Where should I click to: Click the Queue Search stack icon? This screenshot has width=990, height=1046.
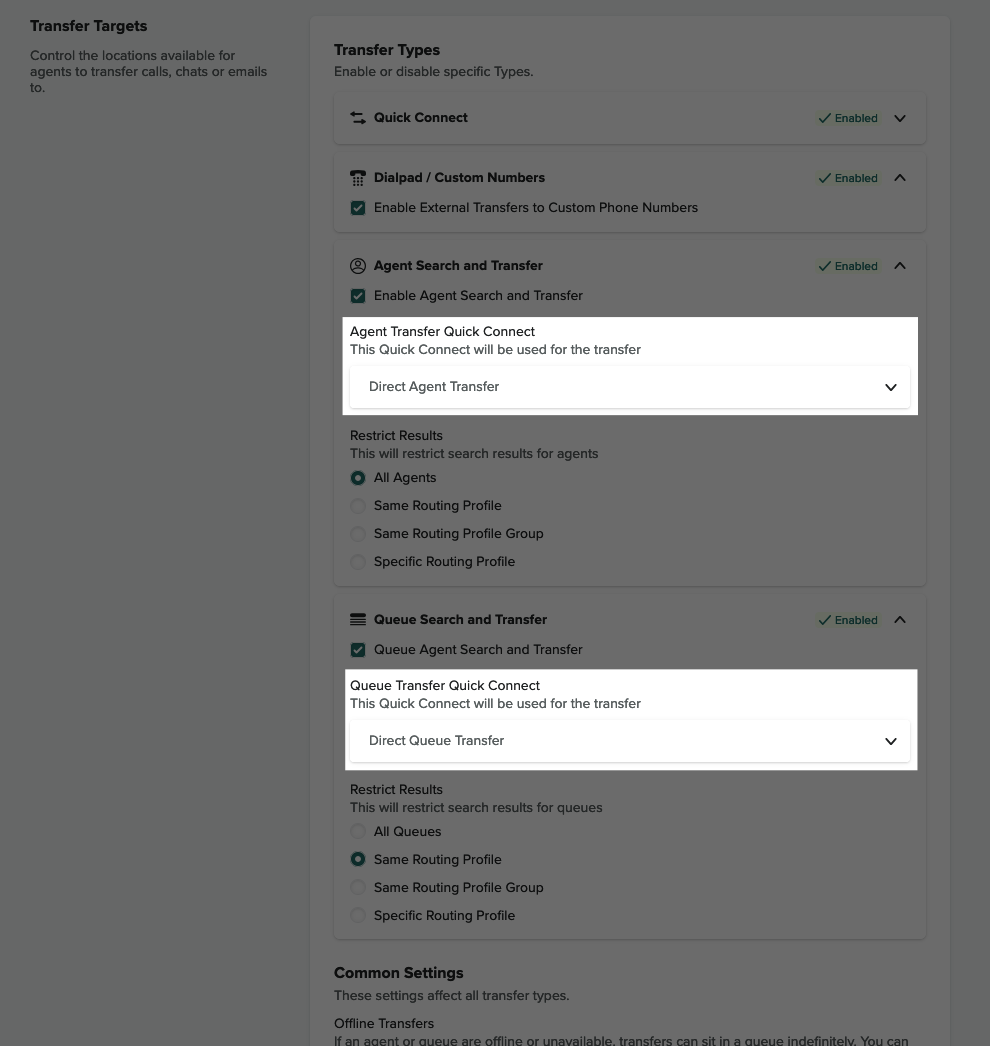tap(358, 620)
